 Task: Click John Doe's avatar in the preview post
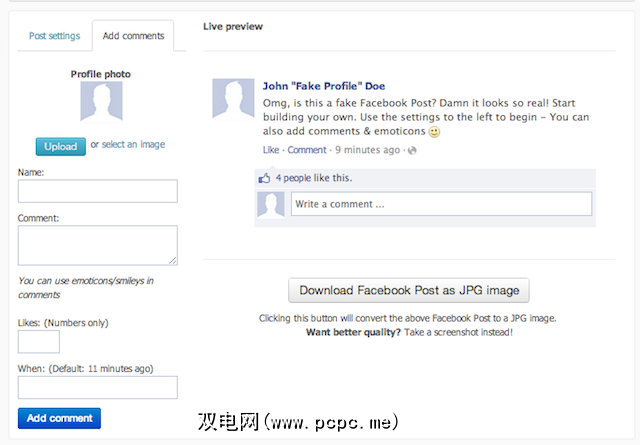click(233, 99)
